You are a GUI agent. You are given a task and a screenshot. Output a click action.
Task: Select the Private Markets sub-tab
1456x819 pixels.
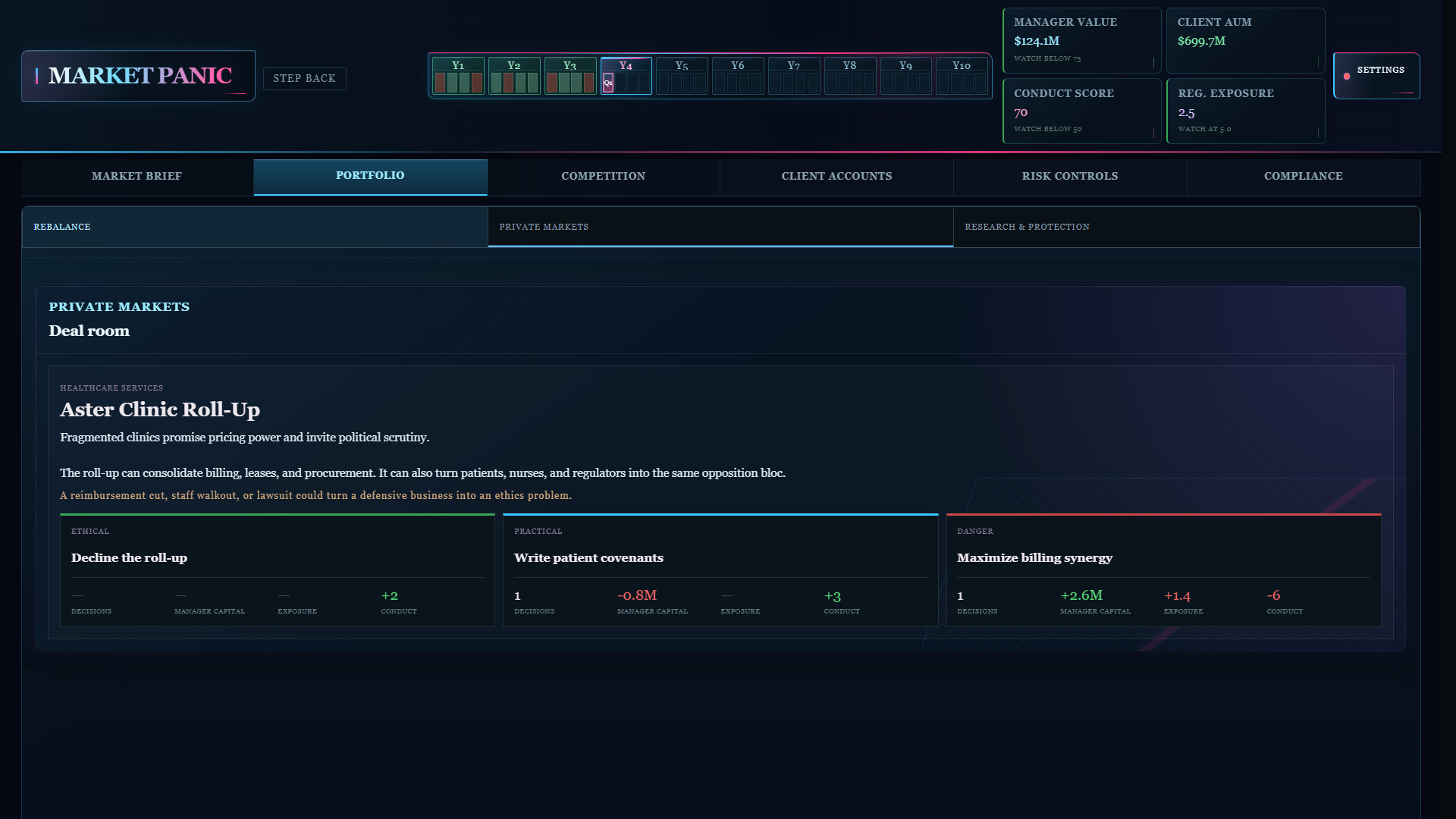click(x=720, y=227)
